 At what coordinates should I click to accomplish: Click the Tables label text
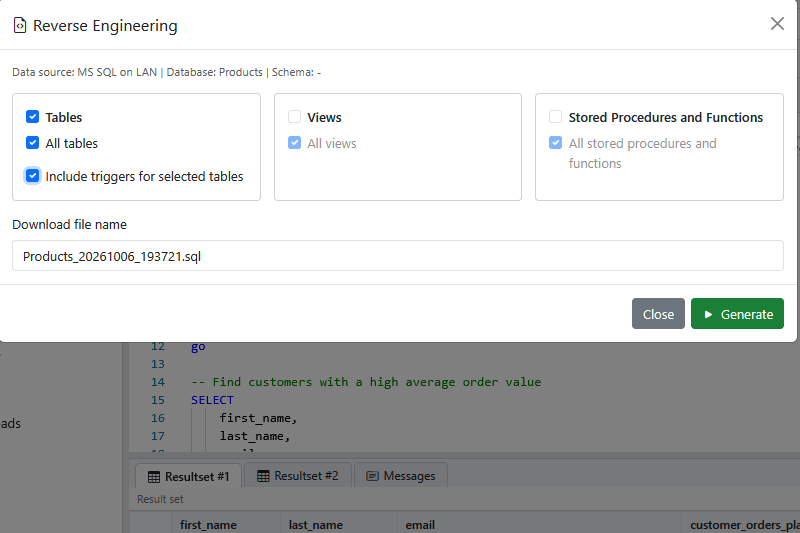pos(64,117)
